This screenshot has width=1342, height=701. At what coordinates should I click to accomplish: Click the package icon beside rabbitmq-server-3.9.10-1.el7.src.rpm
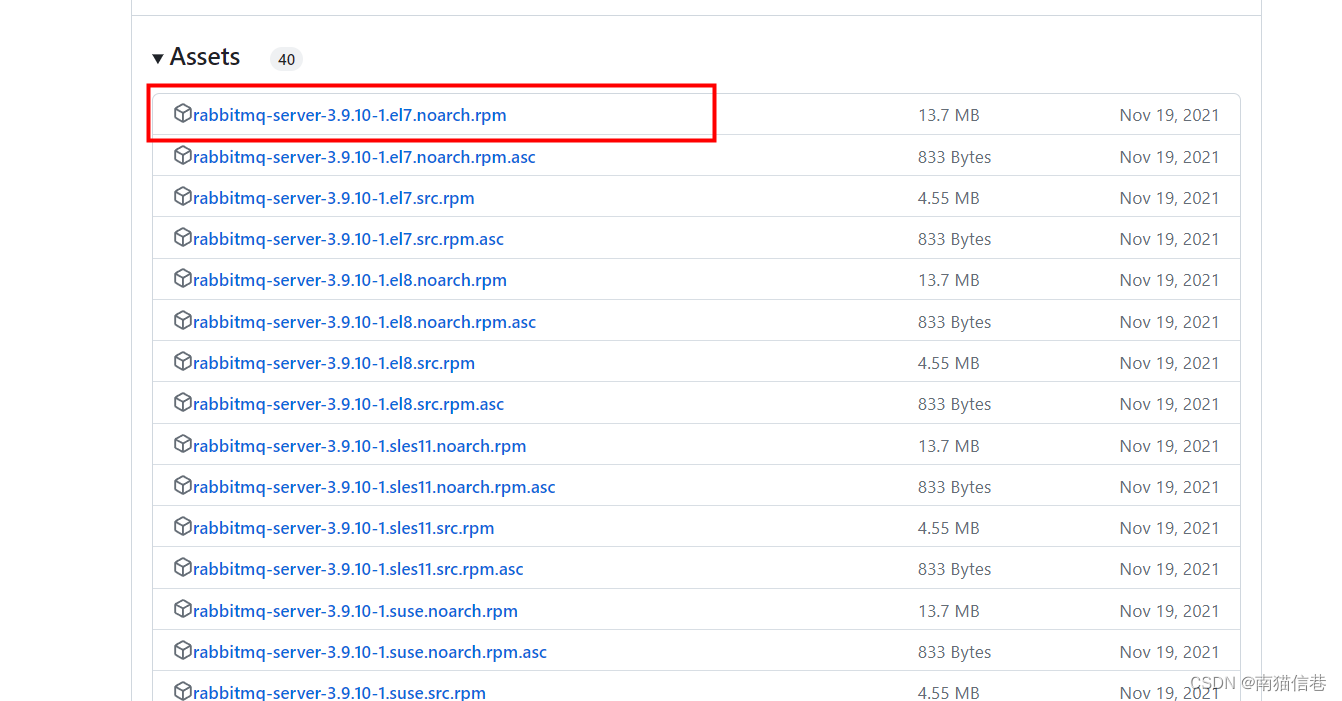(183, 197)
